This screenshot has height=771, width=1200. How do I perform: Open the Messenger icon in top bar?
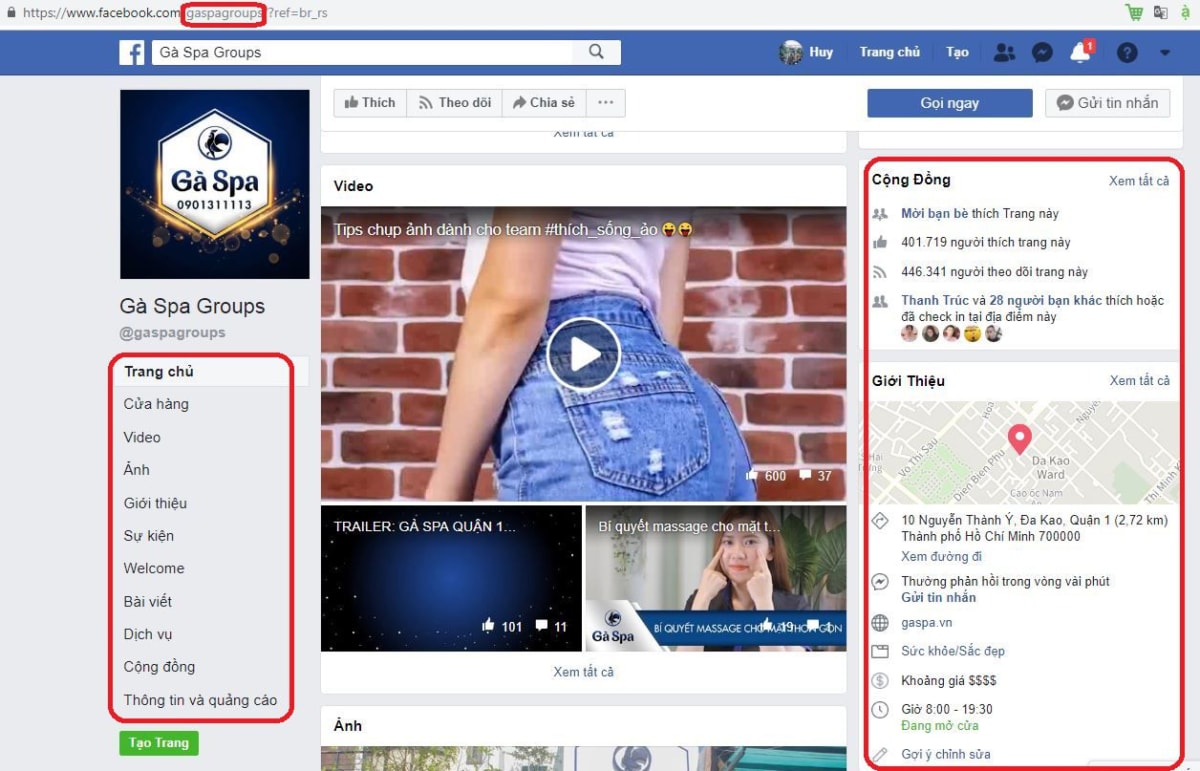[x=1042, y=53]
